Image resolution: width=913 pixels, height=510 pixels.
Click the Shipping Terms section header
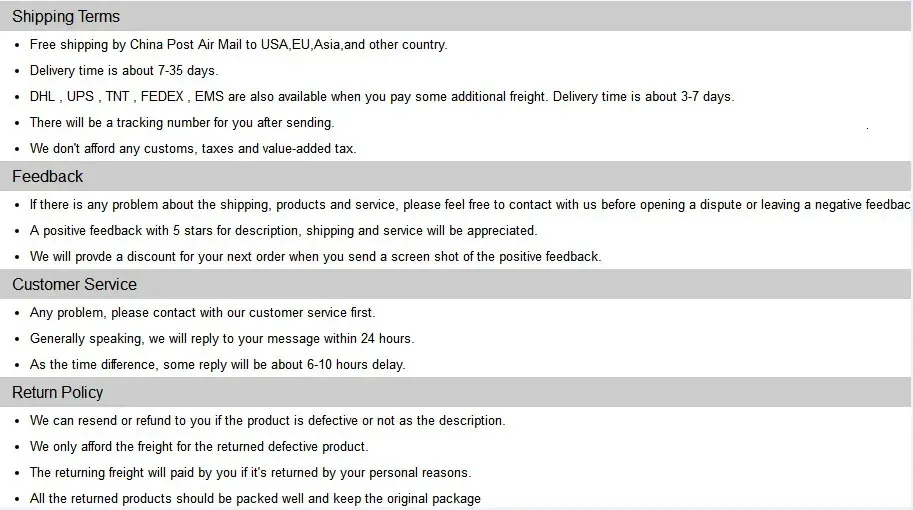[x=66, y=17]
